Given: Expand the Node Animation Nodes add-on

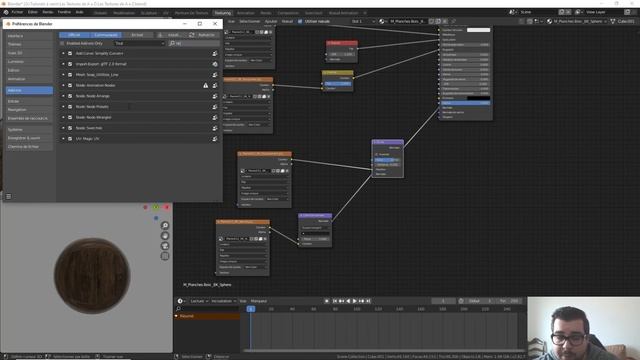Looking at the screenshot, I should (63, 85).
